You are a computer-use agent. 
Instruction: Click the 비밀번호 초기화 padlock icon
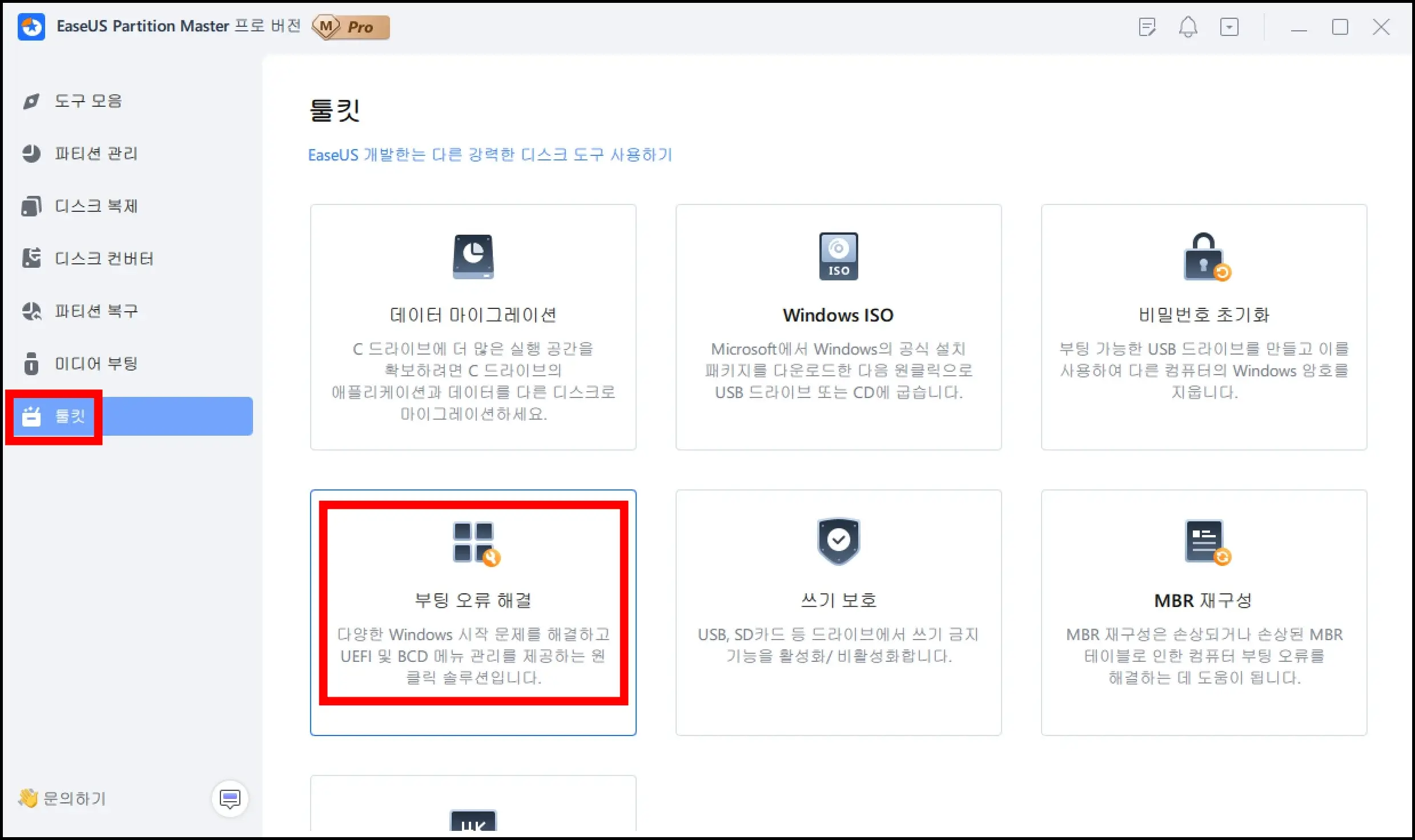click(1207, 257)
